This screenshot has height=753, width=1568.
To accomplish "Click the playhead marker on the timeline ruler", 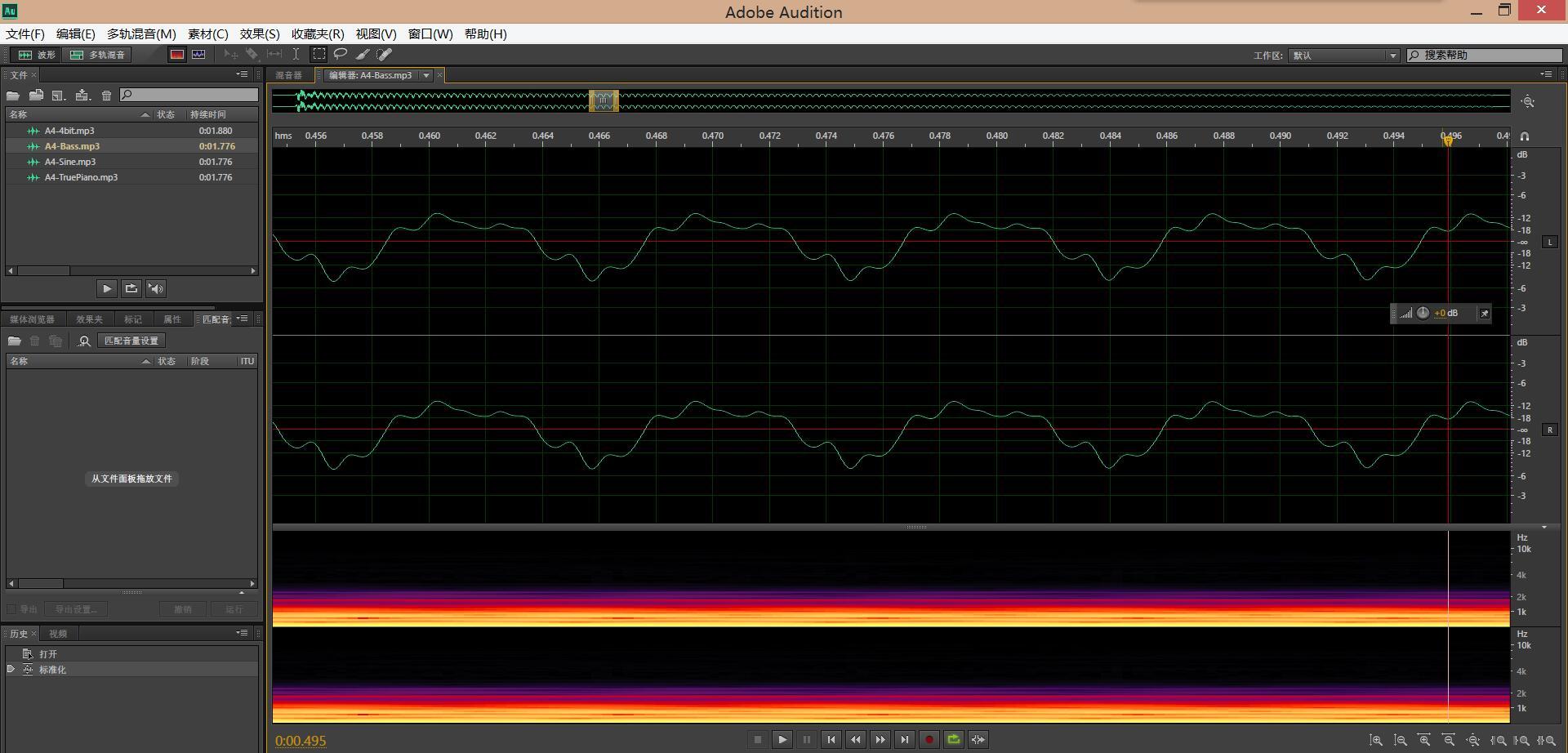I will pyautogui.click(x=1448, y=140).
